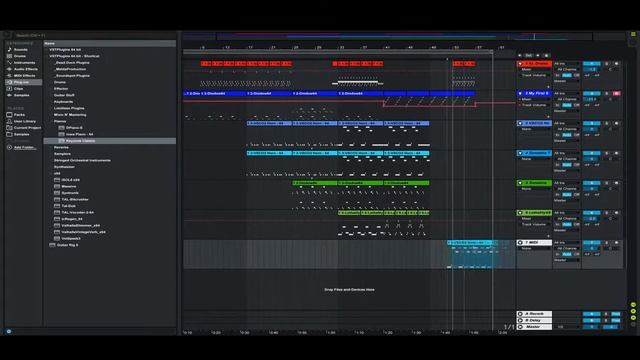Select Keyzone Classic in the Pianos folder
This screenshot has height=360, width=640.
[80, 141]
